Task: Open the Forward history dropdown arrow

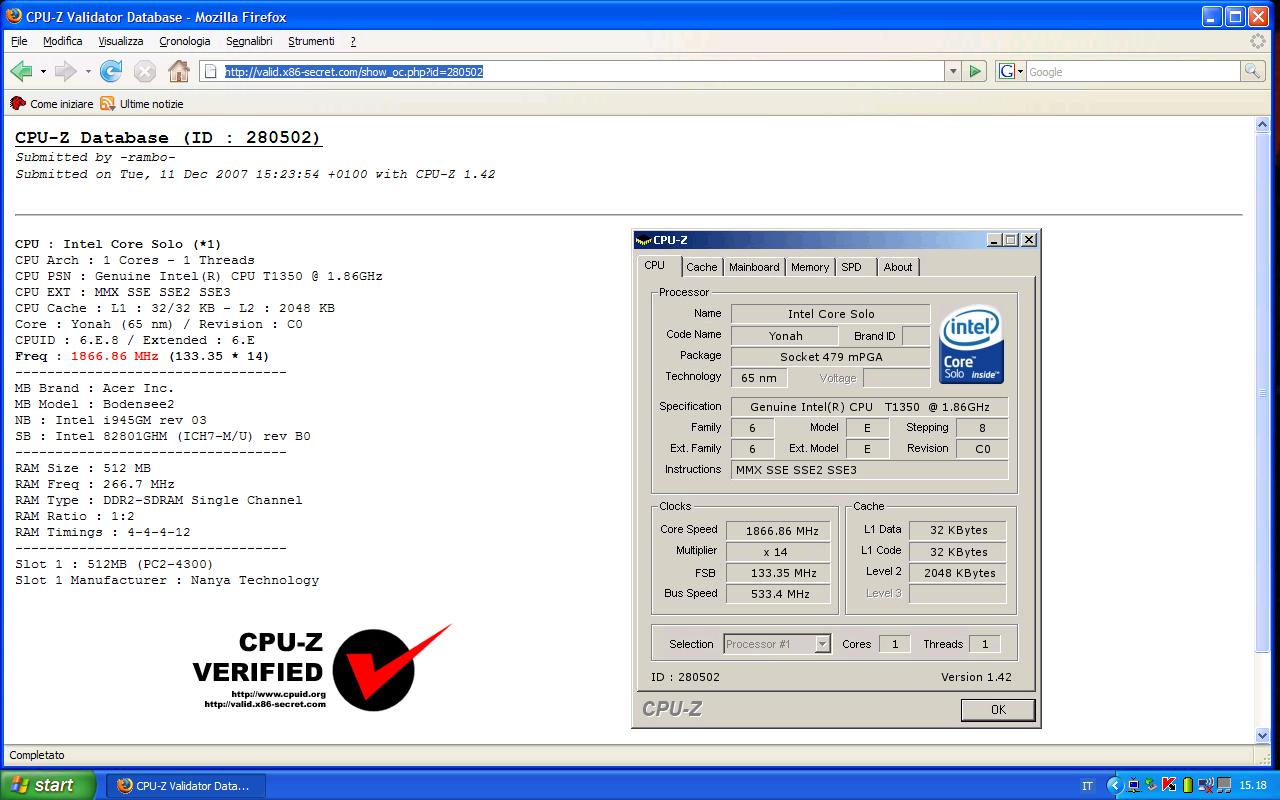Action: coord(88,72)
